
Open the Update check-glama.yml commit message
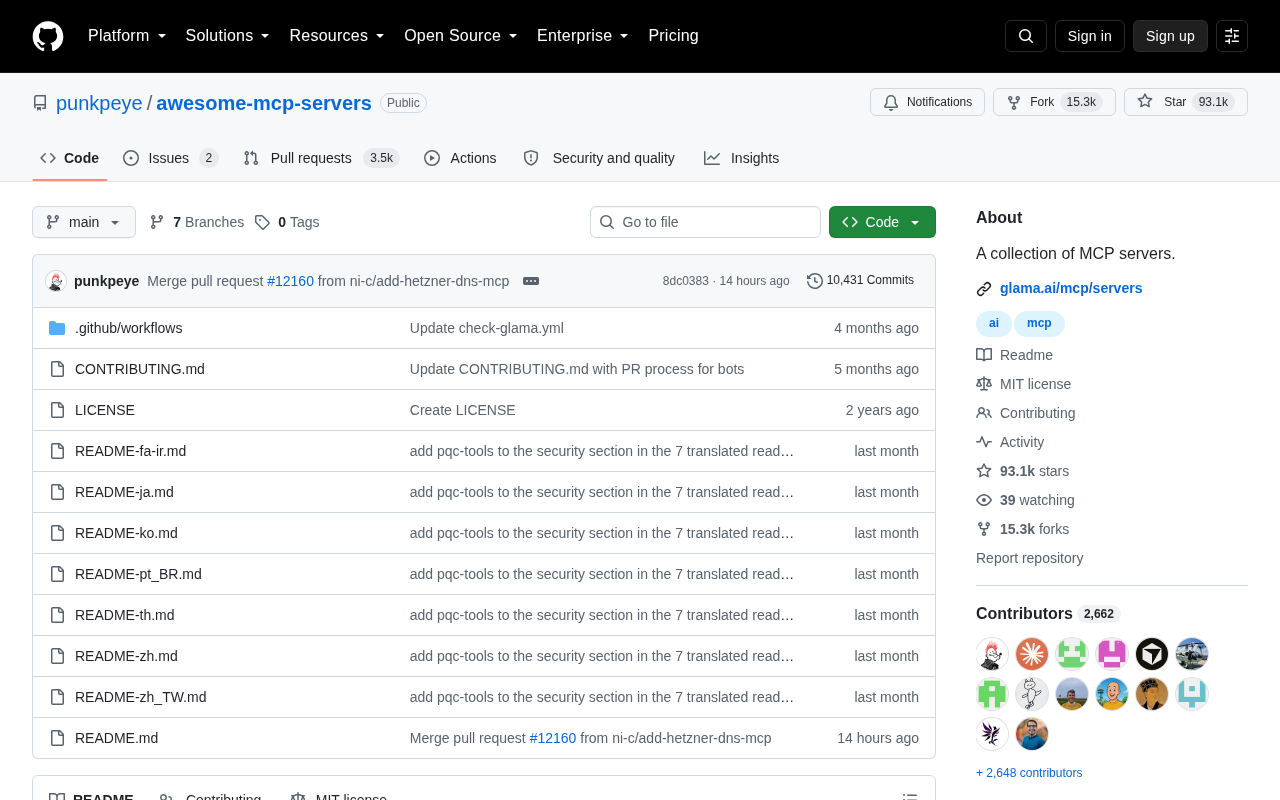pos(487,328)
